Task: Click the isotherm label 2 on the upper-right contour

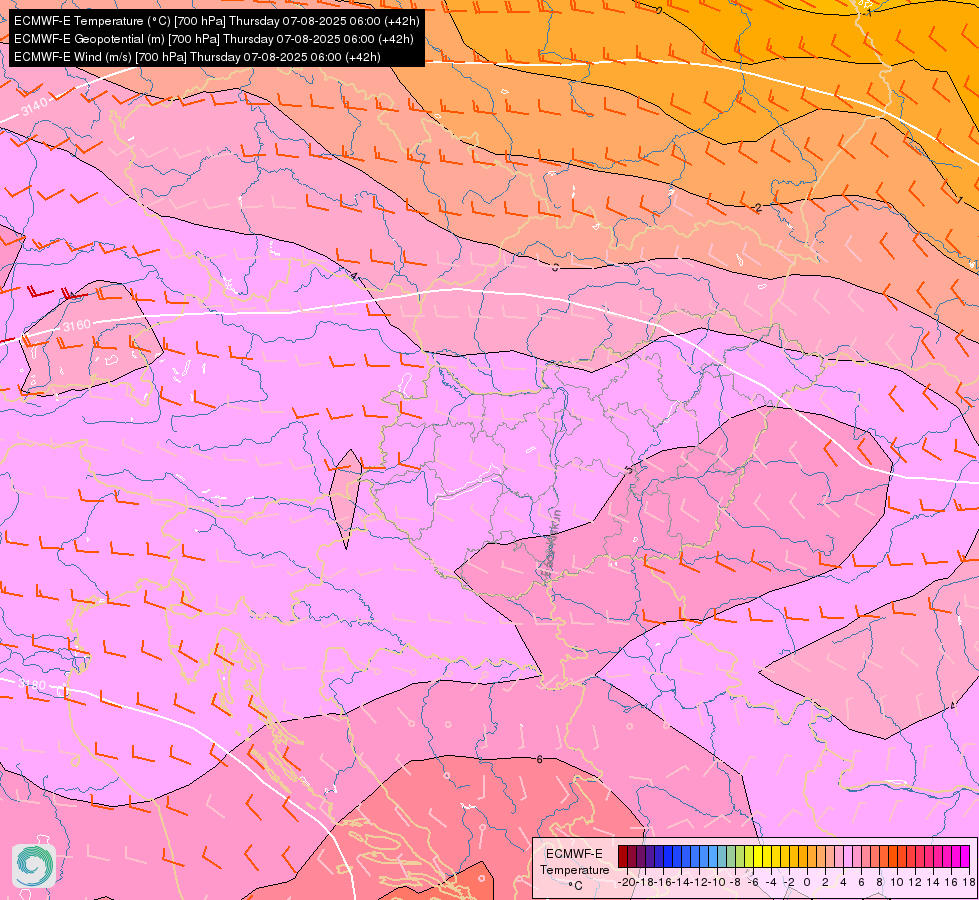Action: (x=758, y=207)
